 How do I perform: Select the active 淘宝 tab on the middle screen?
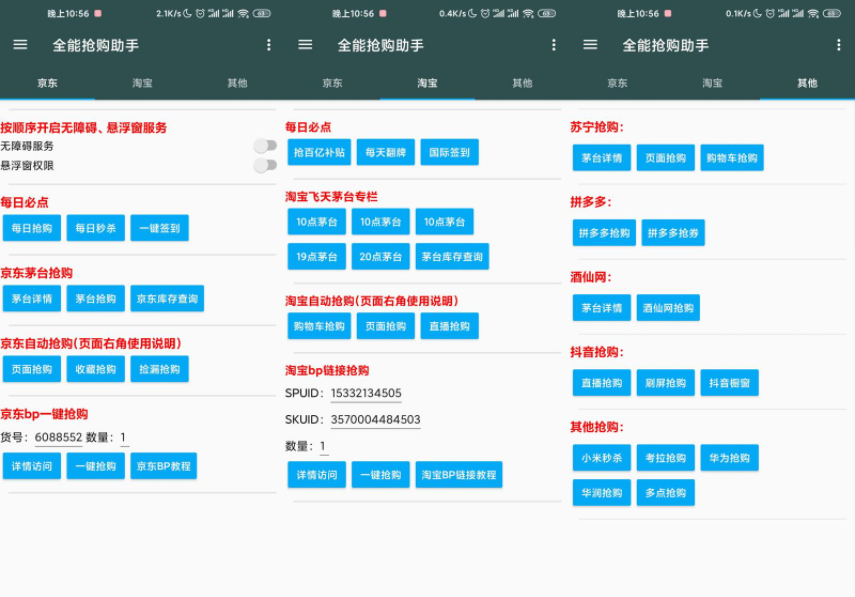[x=428, y=83]
